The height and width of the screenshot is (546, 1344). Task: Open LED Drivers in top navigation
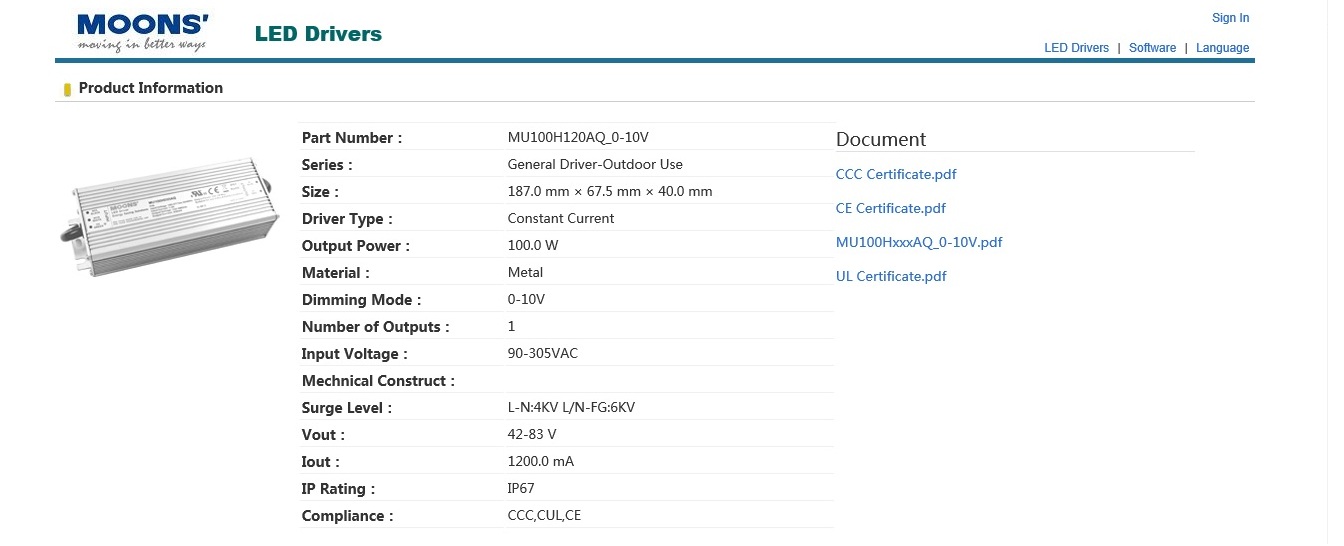coord(1076,48)
